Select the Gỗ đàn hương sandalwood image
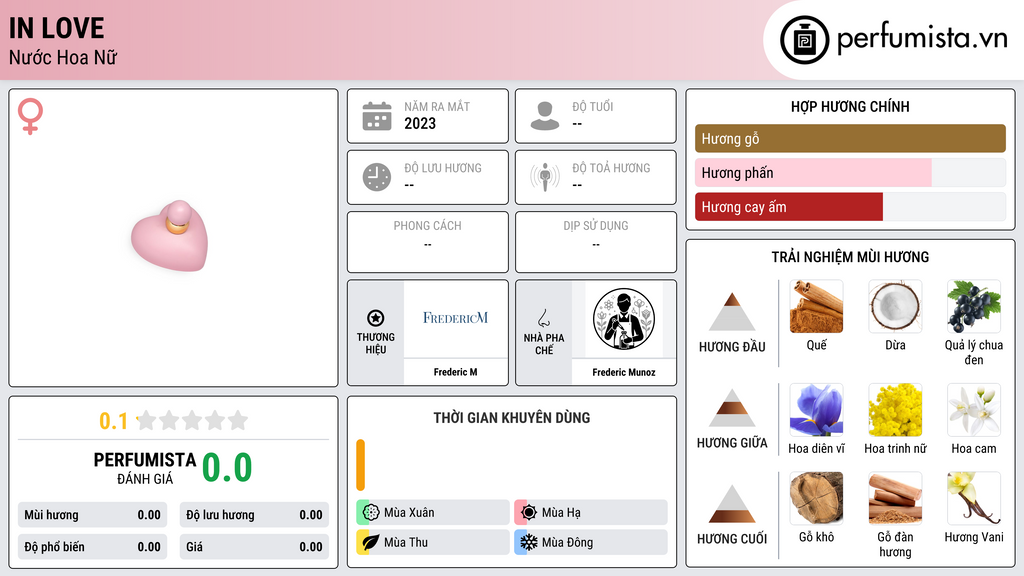The image size is (1024, 576). [x=895, y=499]
